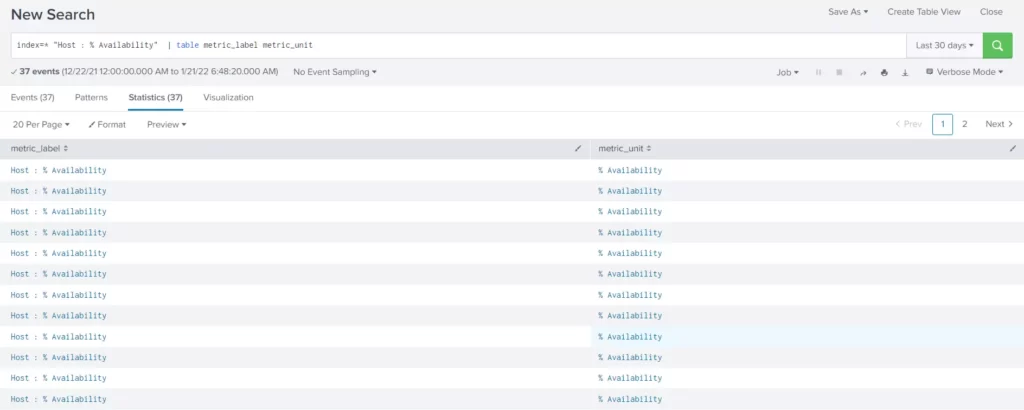
Task: Open the No Event Sampling dropdown
Action: 335,72
